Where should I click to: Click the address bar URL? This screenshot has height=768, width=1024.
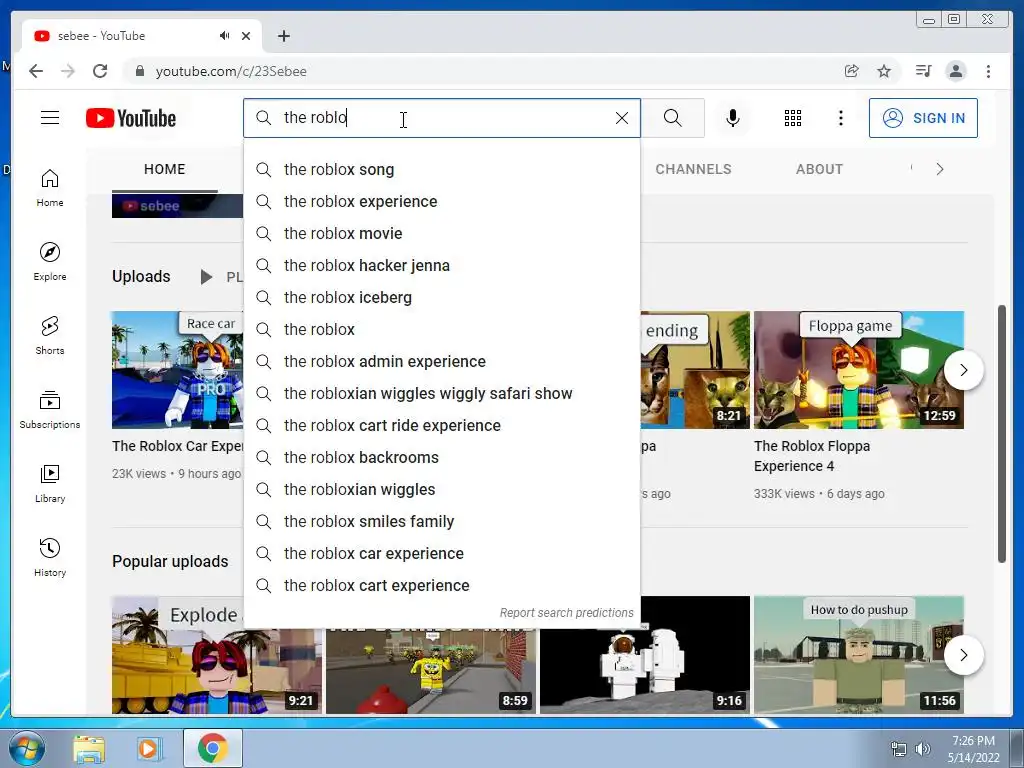coord(231,71)
